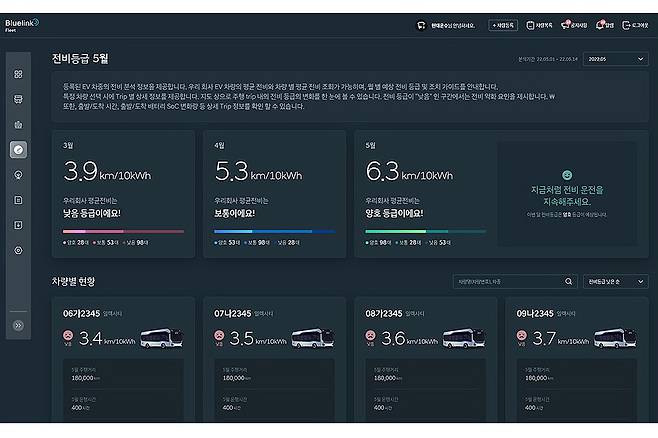The height and width of the screenshot is (438, 658).
Task: Click the vehicle number search field
Action: pyautogui.click(x=513, y=282)
